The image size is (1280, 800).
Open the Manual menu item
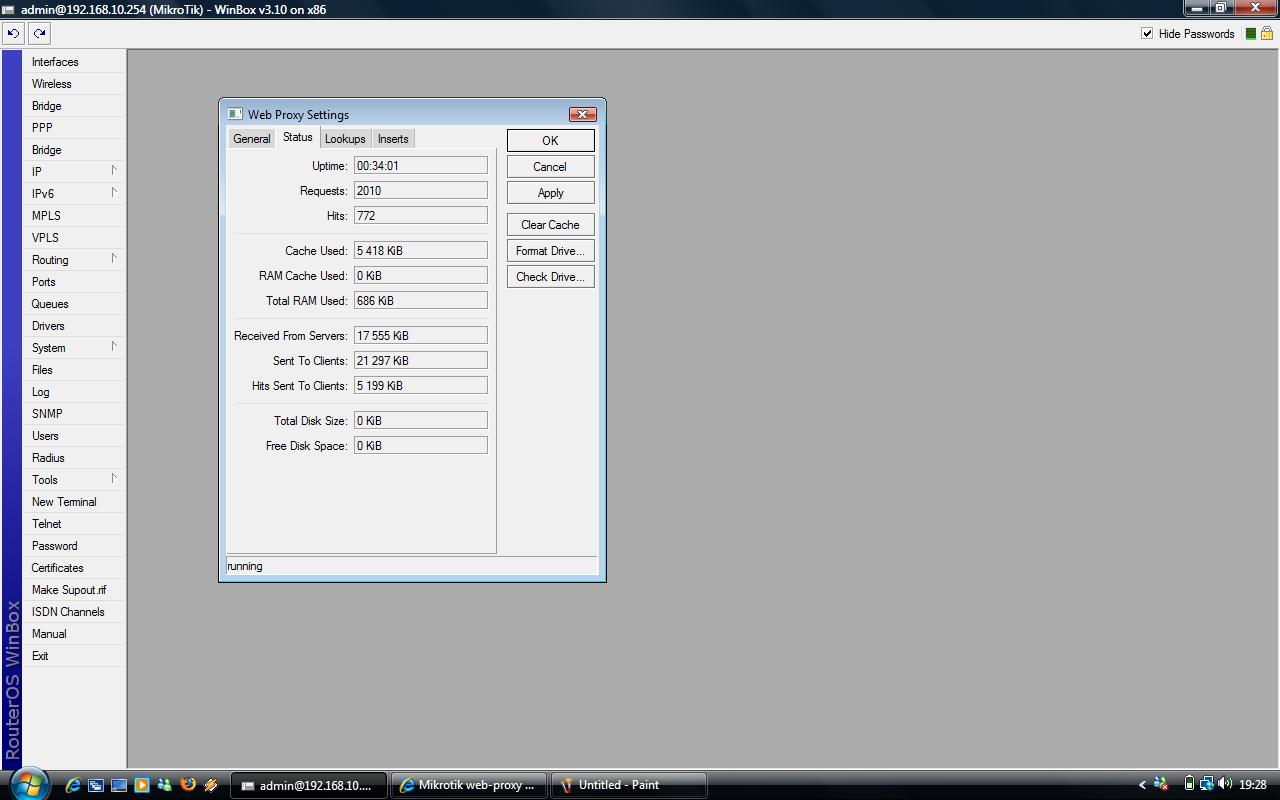(x=74, y=634)
